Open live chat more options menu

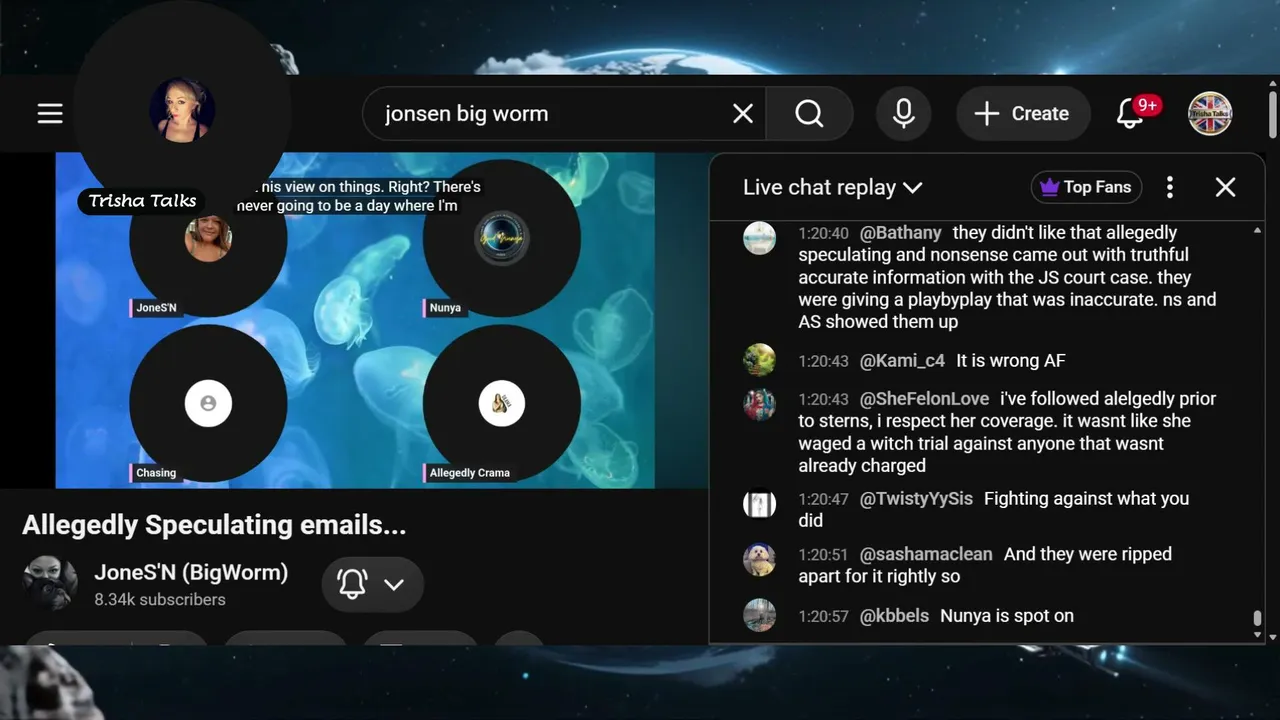(1170, 187)
